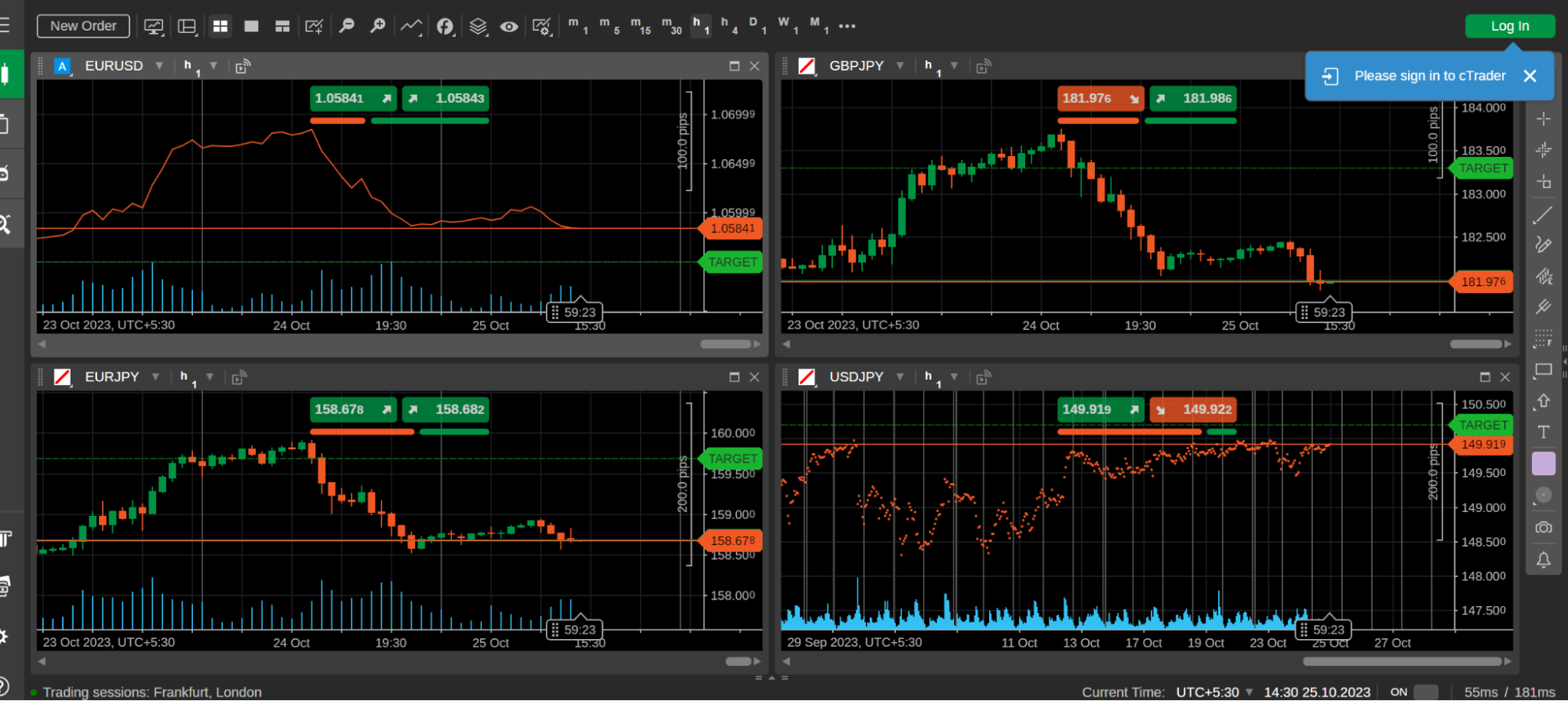The height and width of the screenshot is (701, 1568).
Task: Select the trend line drawing tool
Action: tap(1543, 215)
